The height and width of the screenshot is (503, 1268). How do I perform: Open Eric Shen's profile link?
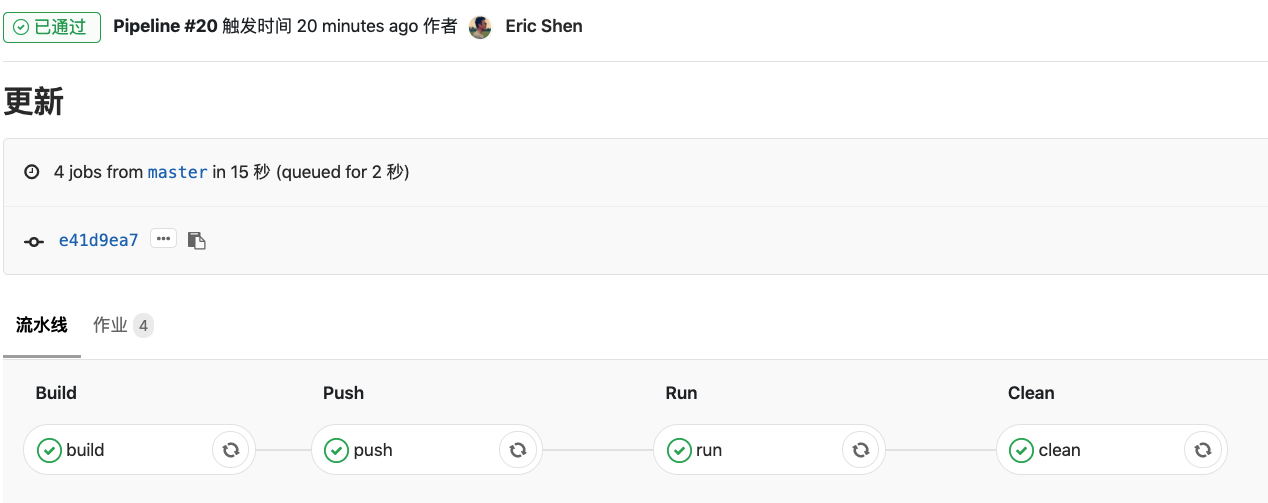tap(544, 26)
